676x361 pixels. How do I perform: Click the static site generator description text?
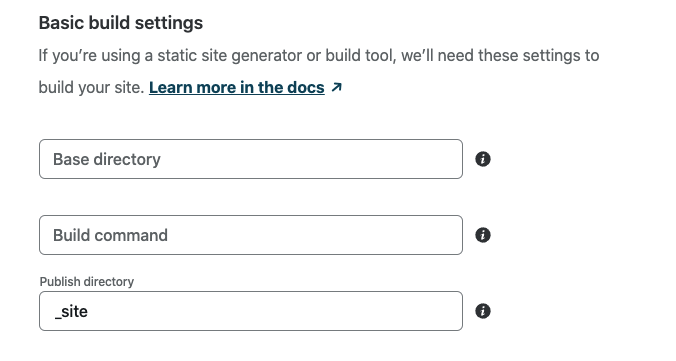tap(319, 56)
